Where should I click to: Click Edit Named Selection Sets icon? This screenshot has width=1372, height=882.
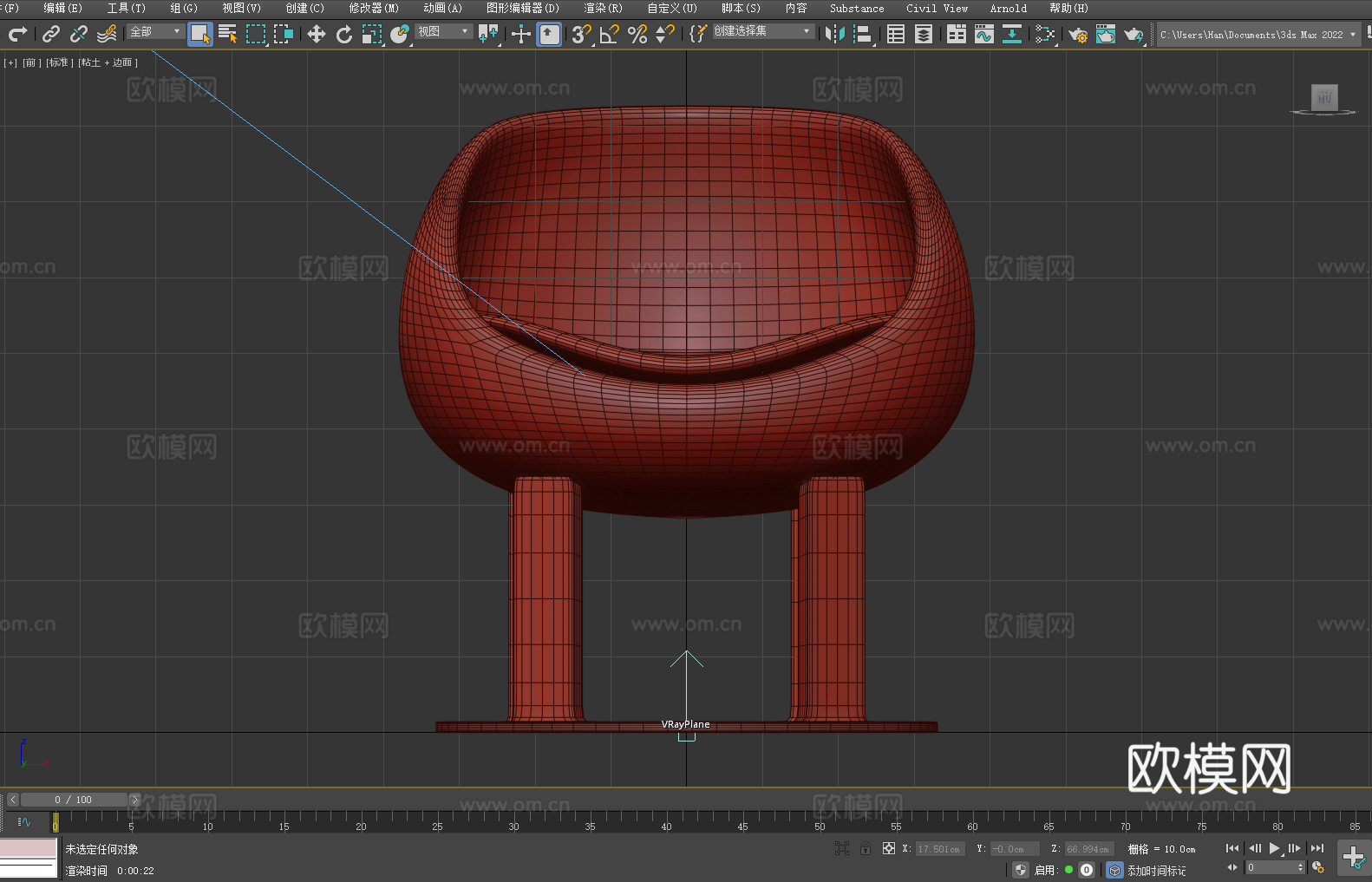697,34
